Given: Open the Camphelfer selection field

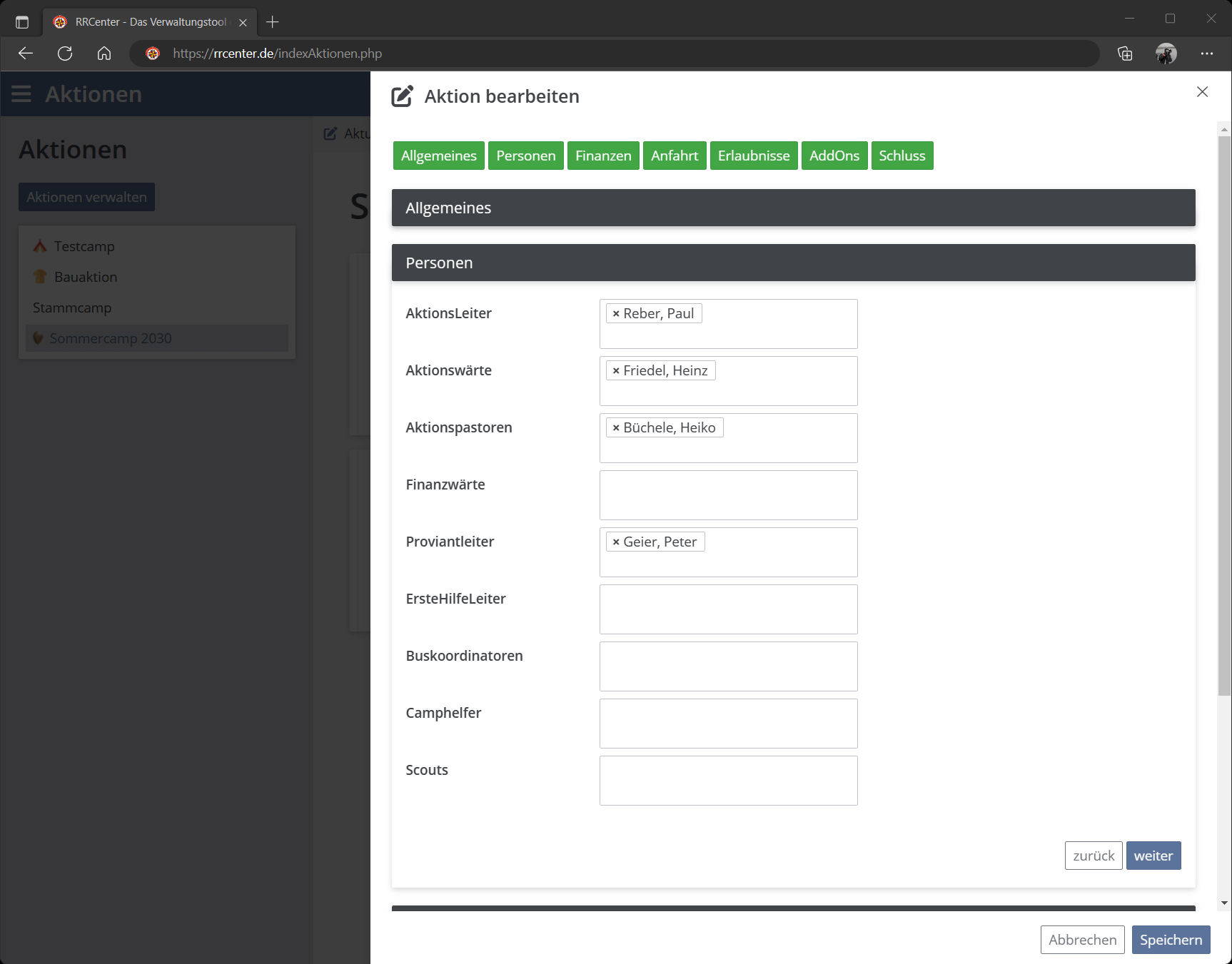Looking at the screenshot, I should (728, 724).
